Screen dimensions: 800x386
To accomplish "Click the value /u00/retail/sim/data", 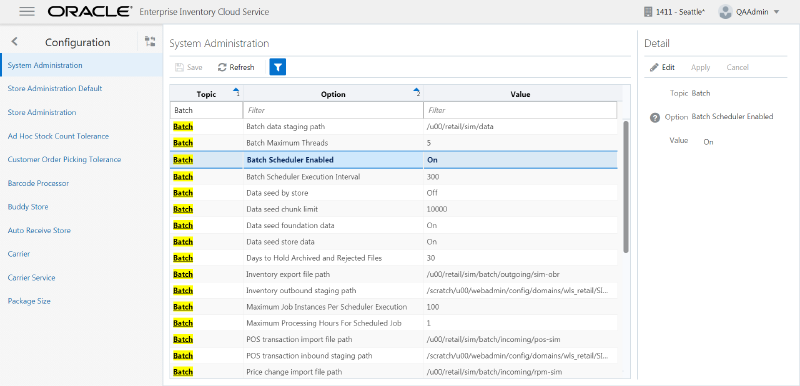I will pos(460,126).
